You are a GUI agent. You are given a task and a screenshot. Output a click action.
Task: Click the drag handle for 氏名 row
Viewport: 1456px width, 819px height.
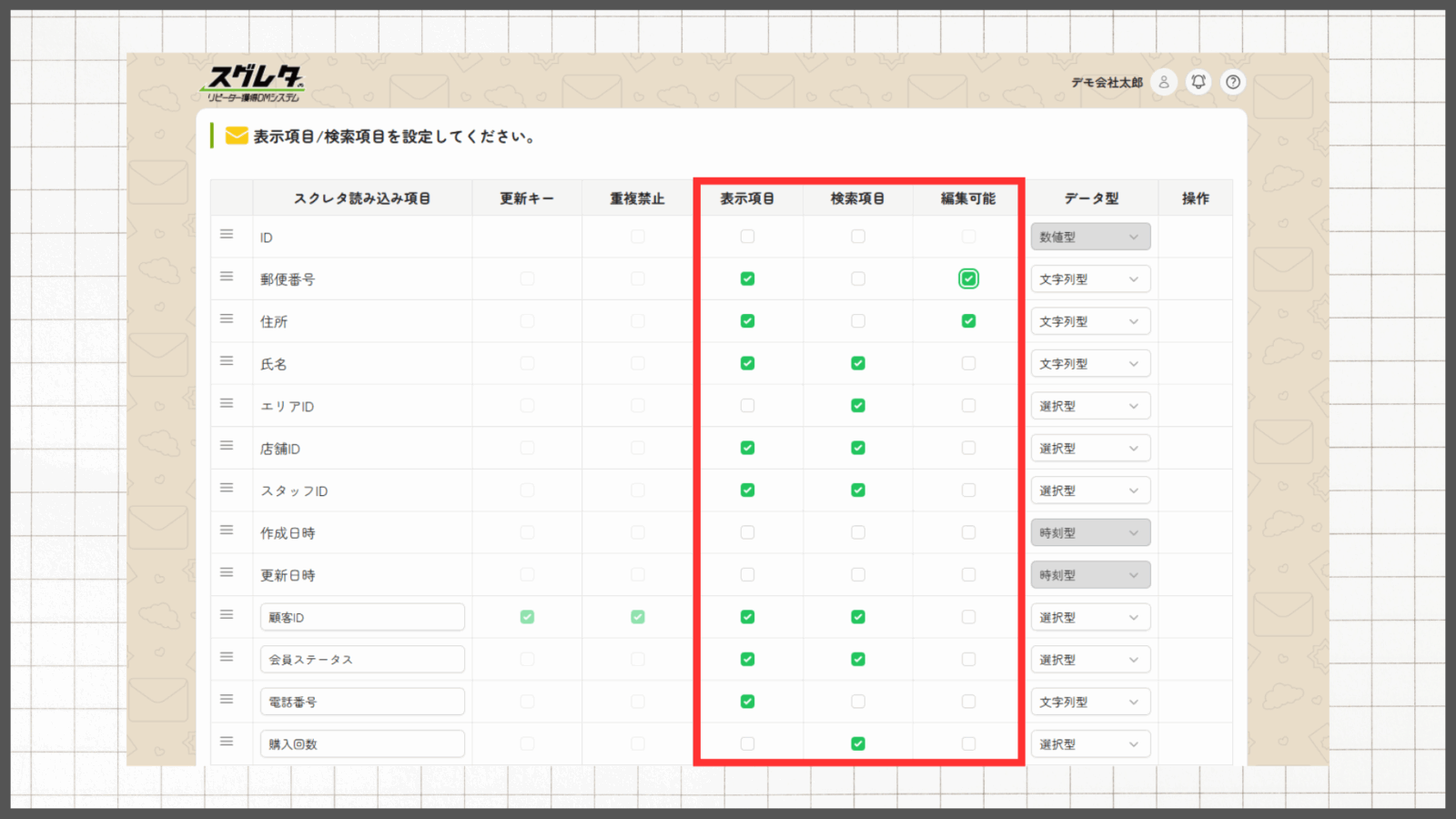[227, 361]
